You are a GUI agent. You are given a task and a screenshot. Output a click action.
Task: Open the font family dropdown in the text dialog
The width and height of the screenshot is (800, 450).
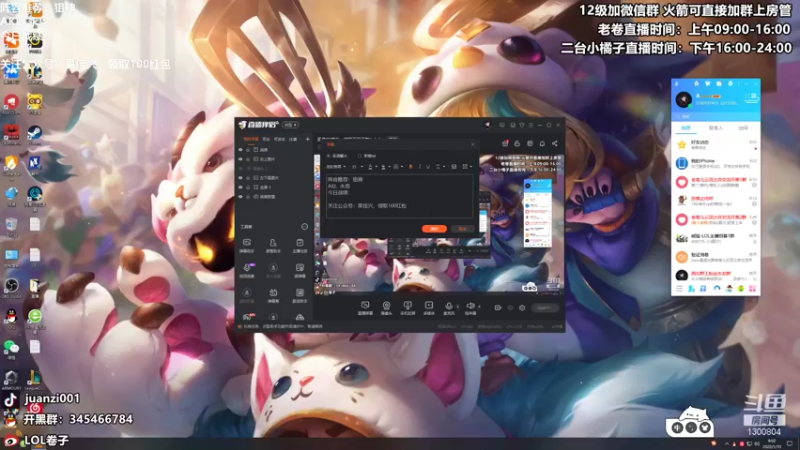(336, 167)
